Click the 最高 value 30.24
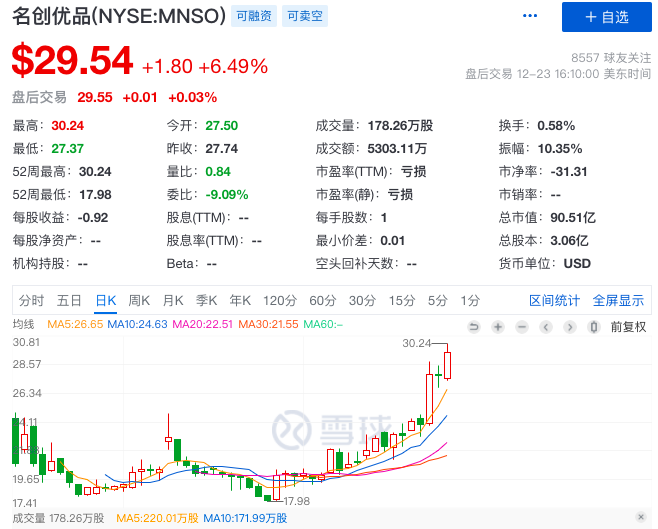 point(68,125)
